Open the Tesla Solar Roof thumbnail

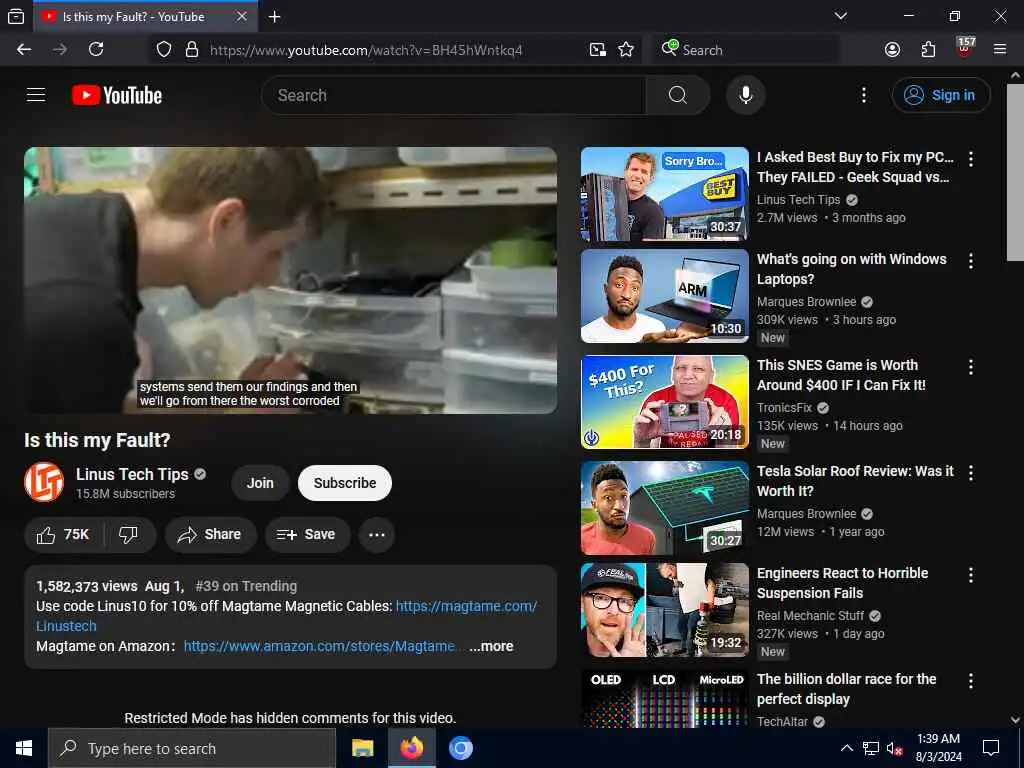pyautogui.click(x=665, y=508)
